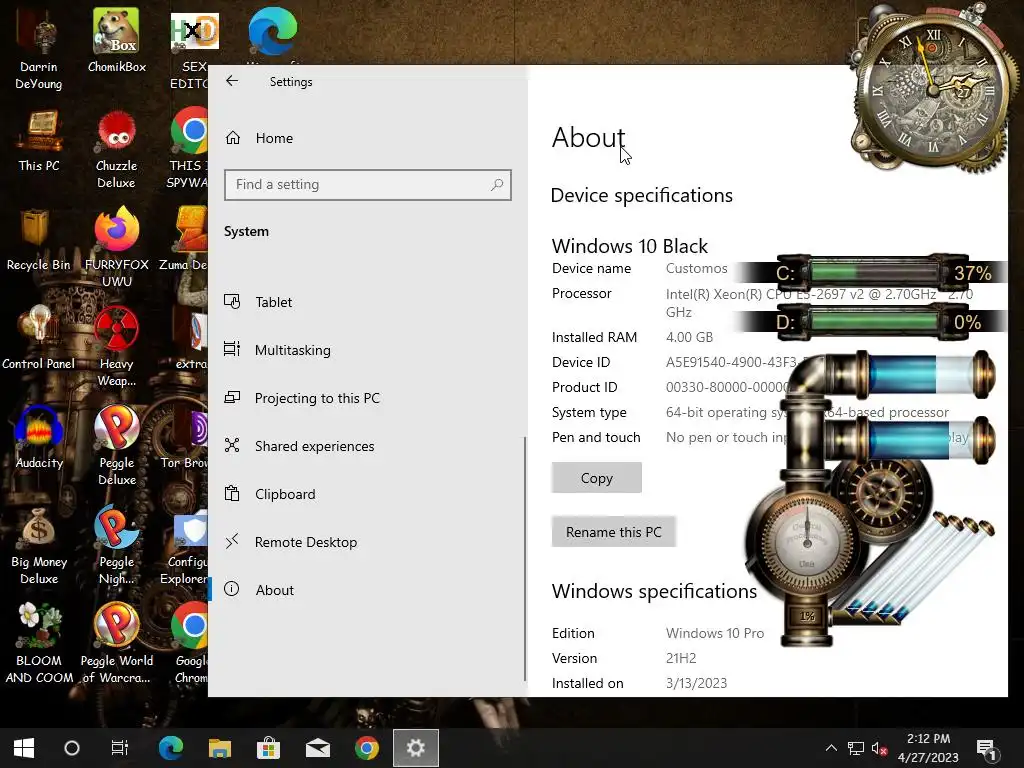
Task: Click the device name Customos
Action: [696, 268]
